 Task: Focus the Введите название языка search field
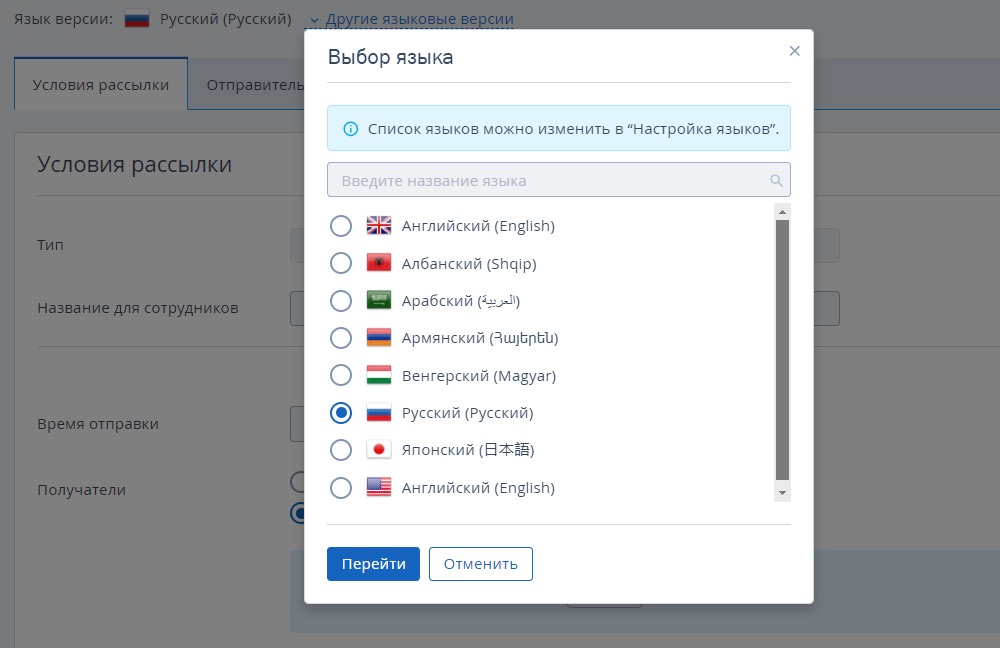[x=559, y=180]
